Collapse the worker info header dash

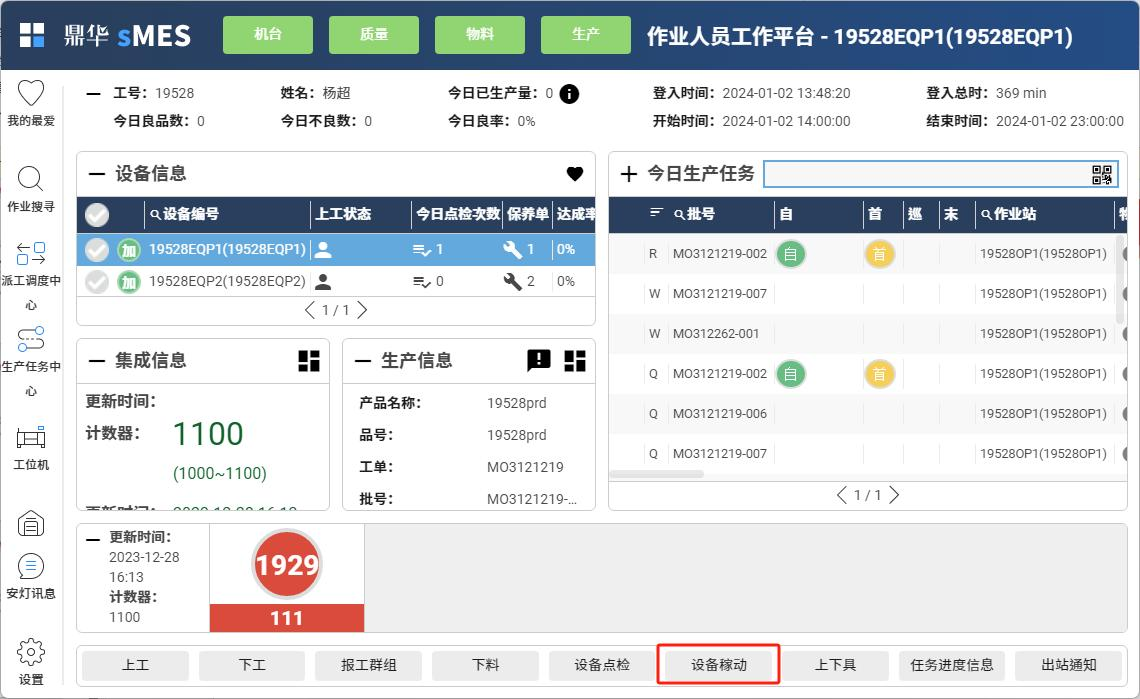93,94
